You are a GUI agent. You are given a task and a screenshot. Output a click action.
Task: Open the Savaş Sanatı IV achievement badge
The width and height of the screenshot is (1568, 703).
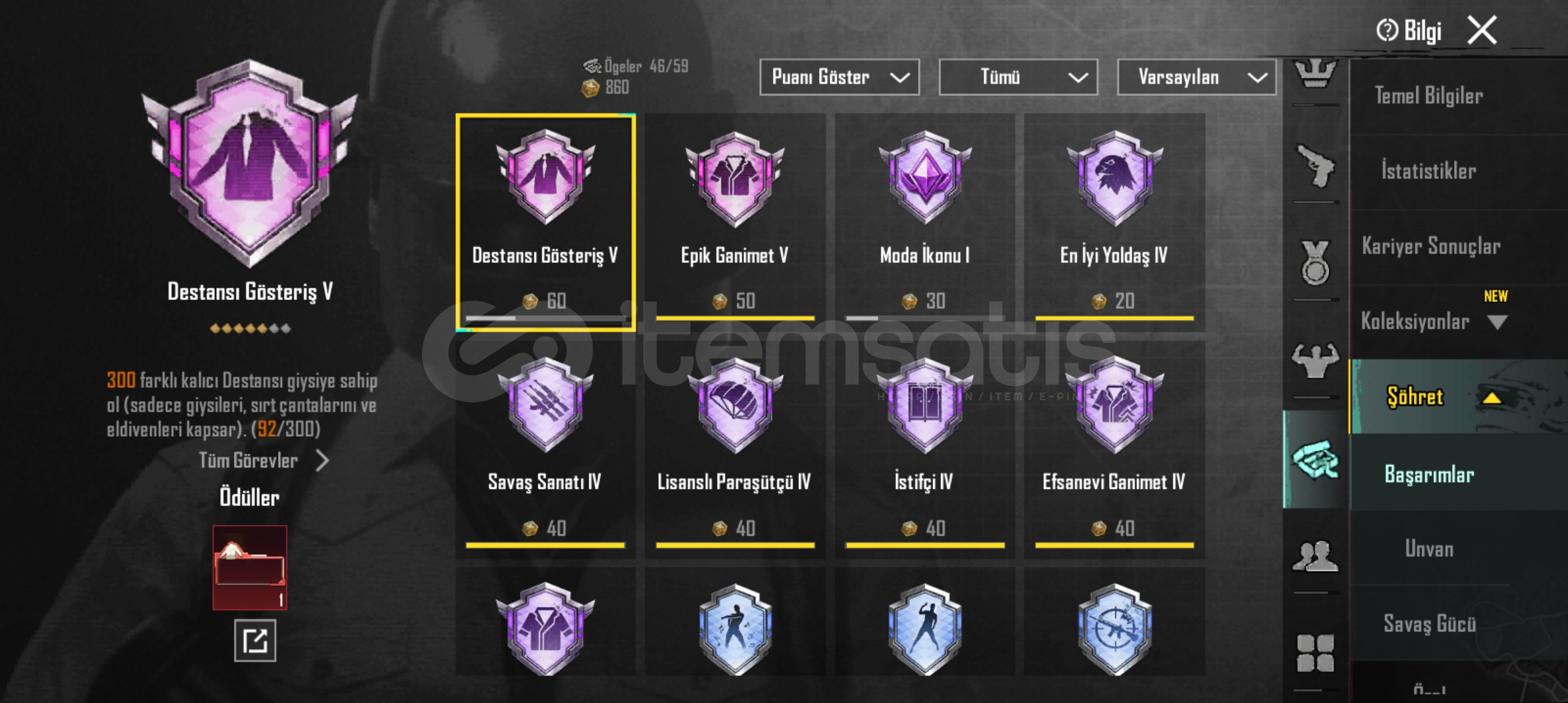(545, 449)
